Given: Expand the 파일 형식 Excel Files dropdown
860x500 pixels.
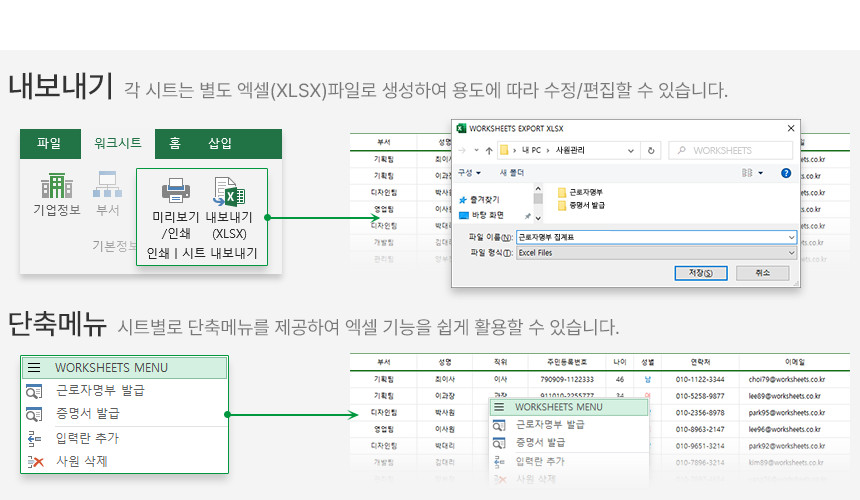Looking at the screenshot, I should [791, 253].
